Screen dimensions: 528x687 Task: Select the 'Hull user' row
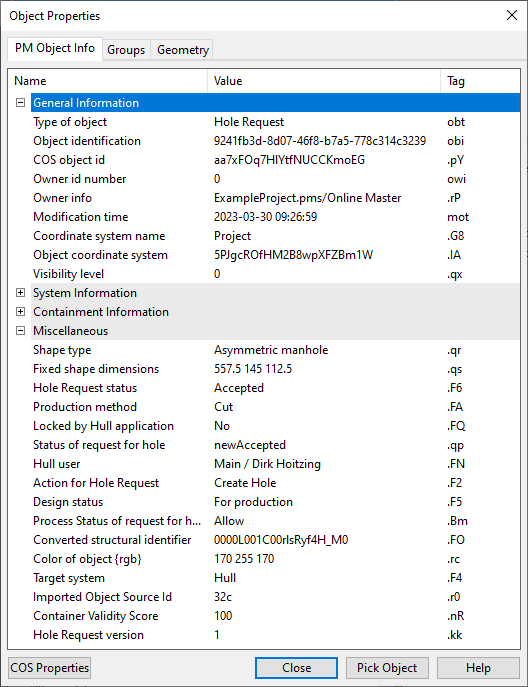point(275,464)
